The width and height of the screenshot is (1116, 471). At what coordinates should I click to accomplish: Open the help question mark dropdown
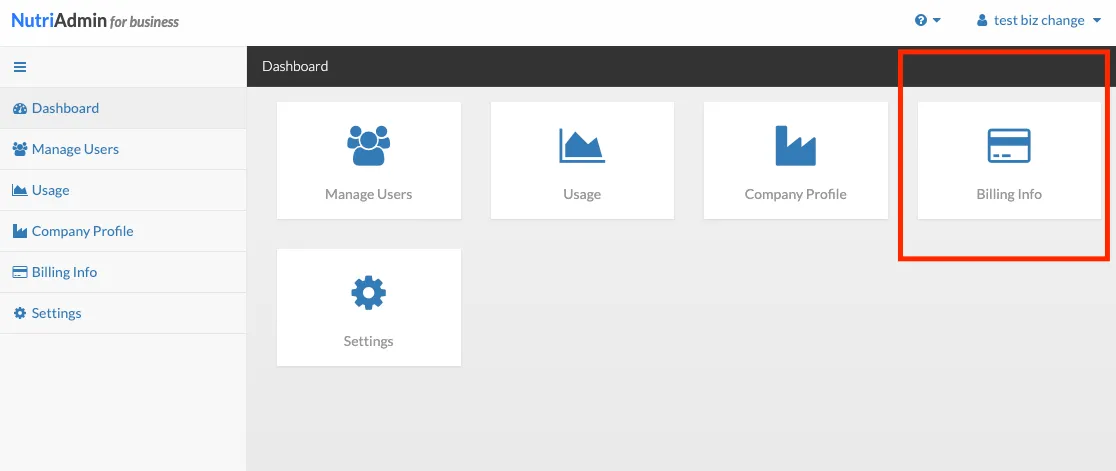(x=927, y=21)
